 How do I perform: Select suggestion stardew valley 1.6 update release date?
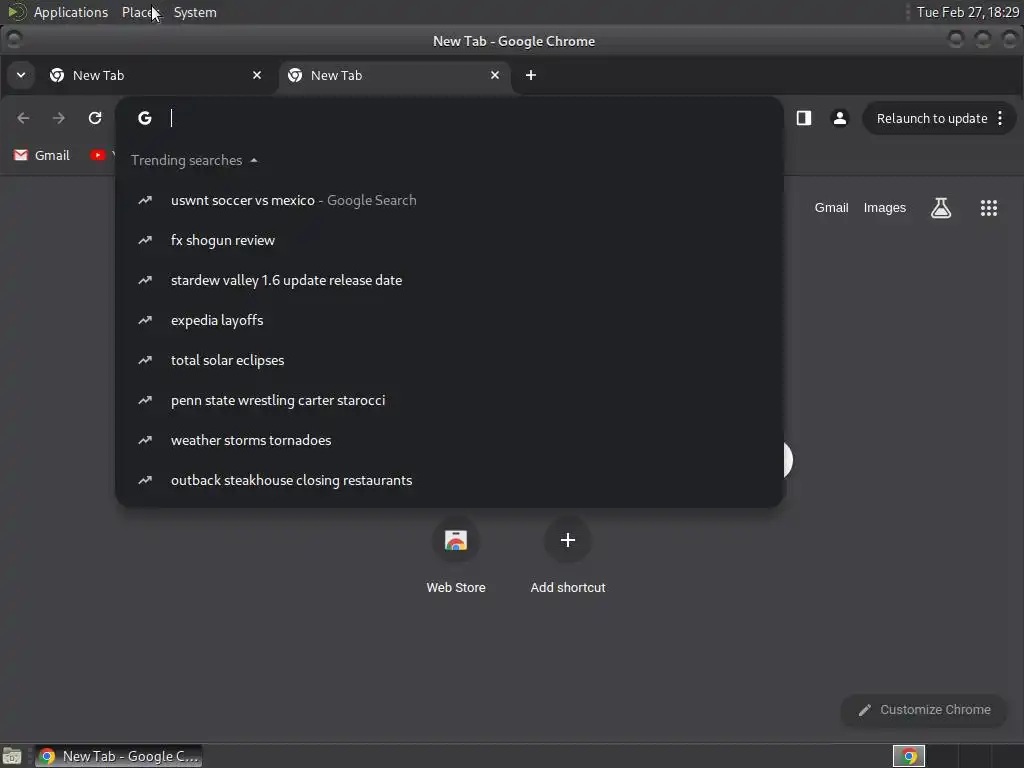[x=449, y=280]
